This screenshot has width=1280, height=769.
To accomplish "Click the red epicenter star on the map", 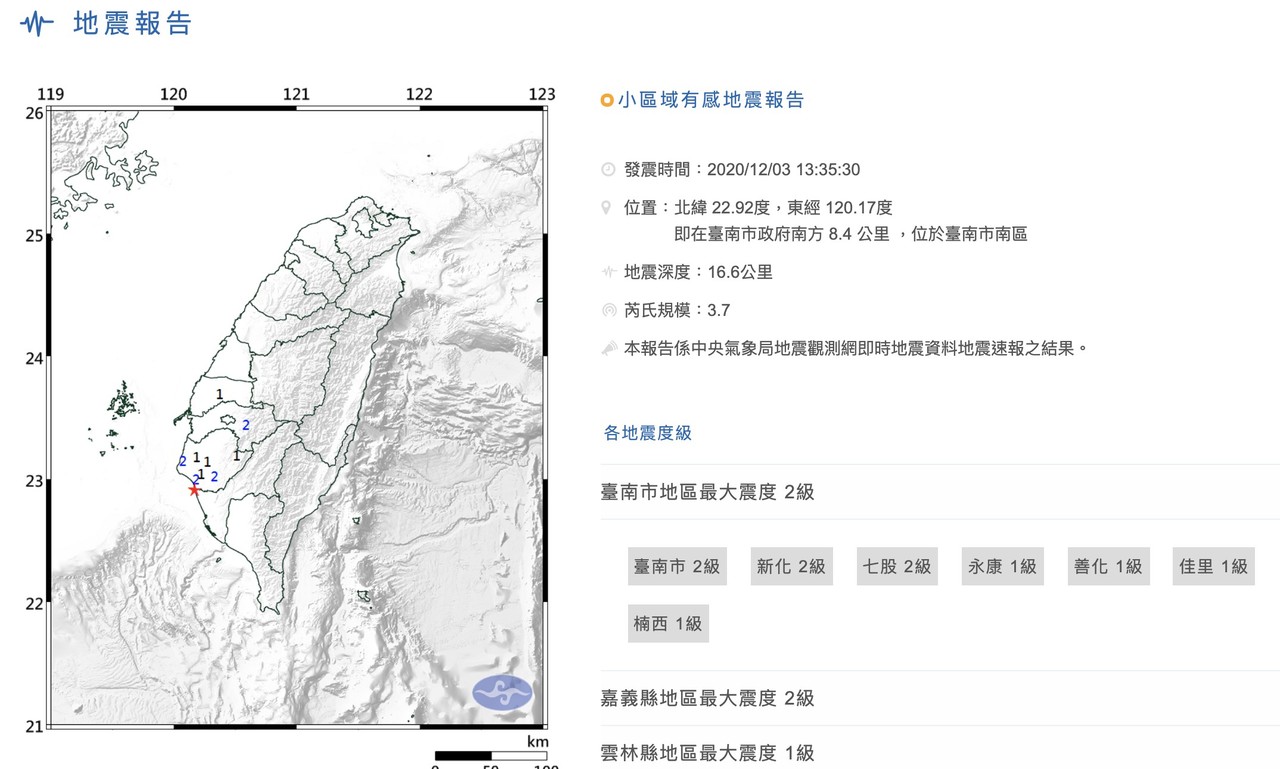I will click(x=194, y=489).
